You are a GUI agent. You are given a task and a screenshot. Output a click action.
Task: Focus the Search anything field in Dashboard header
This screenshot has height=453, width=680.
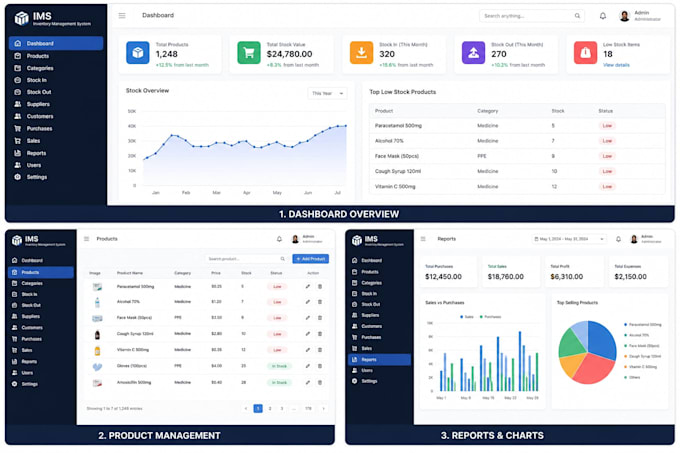[x=532, y=16]
